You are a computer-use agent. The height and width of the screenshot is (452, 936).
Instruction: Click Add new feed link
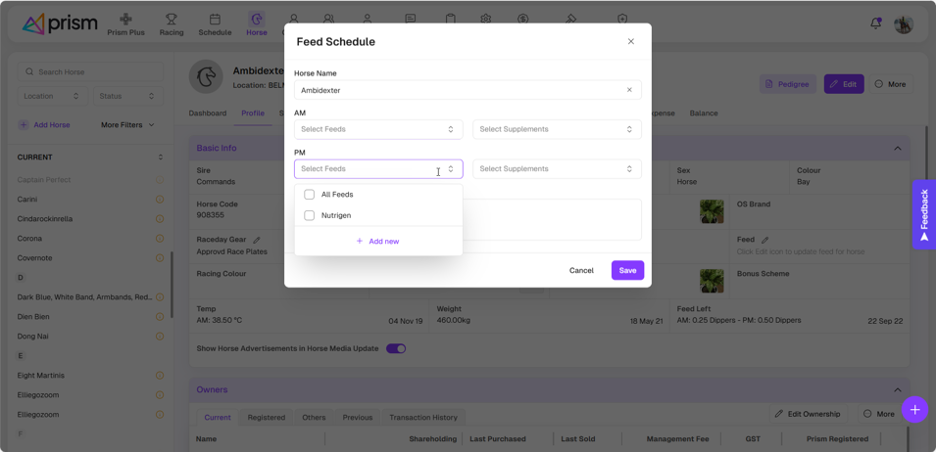378,241
